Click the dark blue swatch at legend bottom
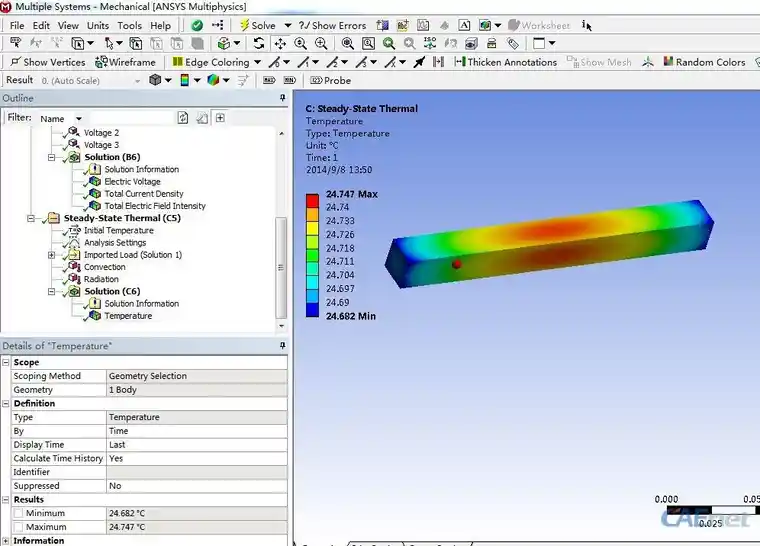The width and height of the screenshot is (760, 546). 312,310
